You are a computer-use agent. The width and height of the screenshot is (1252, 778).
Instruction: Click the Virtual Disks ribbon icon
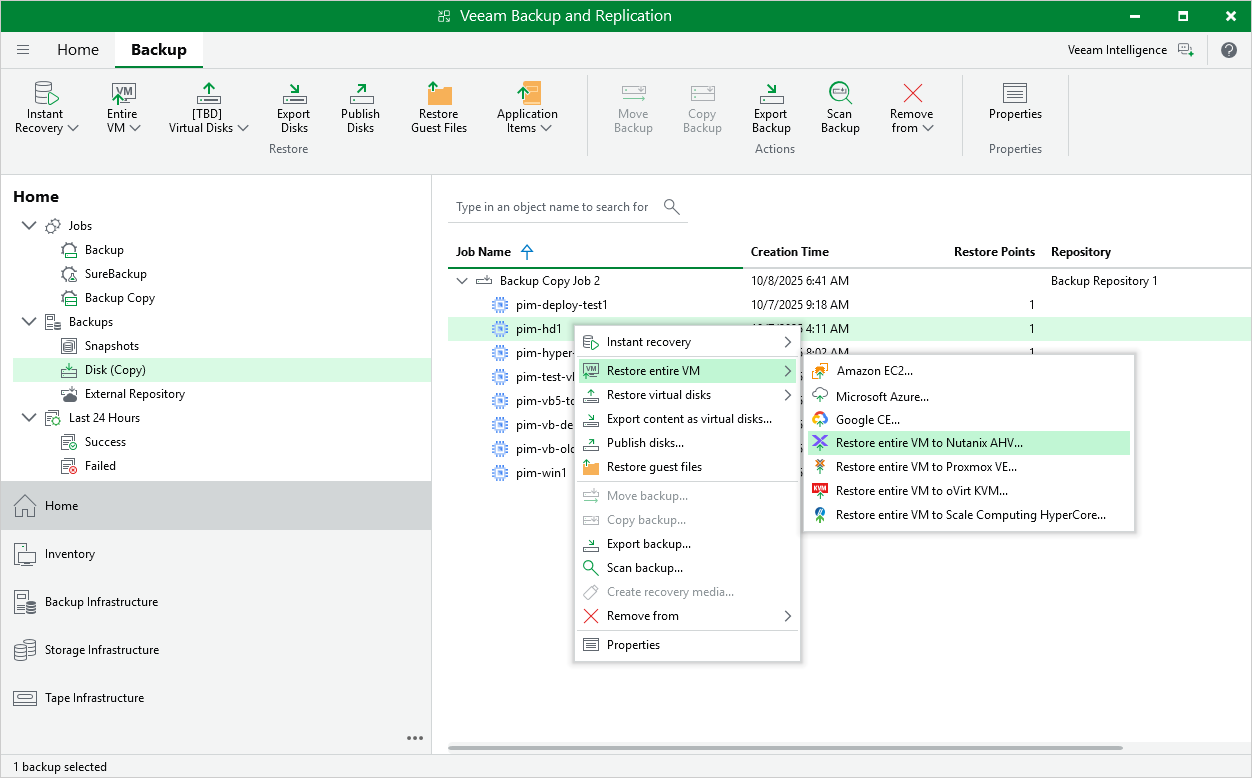tap(208, 93)
